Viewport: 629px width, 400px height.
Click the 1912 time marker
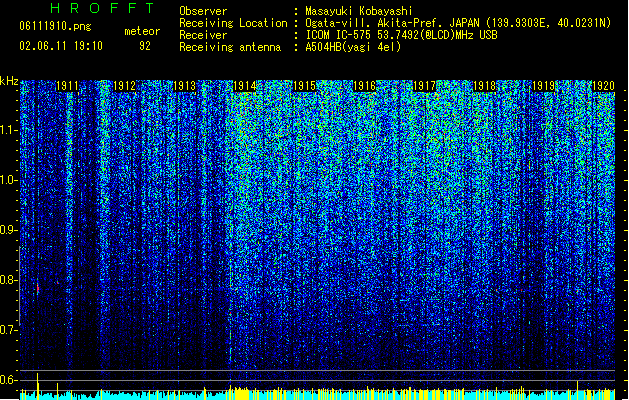click(x=125, y=86)
